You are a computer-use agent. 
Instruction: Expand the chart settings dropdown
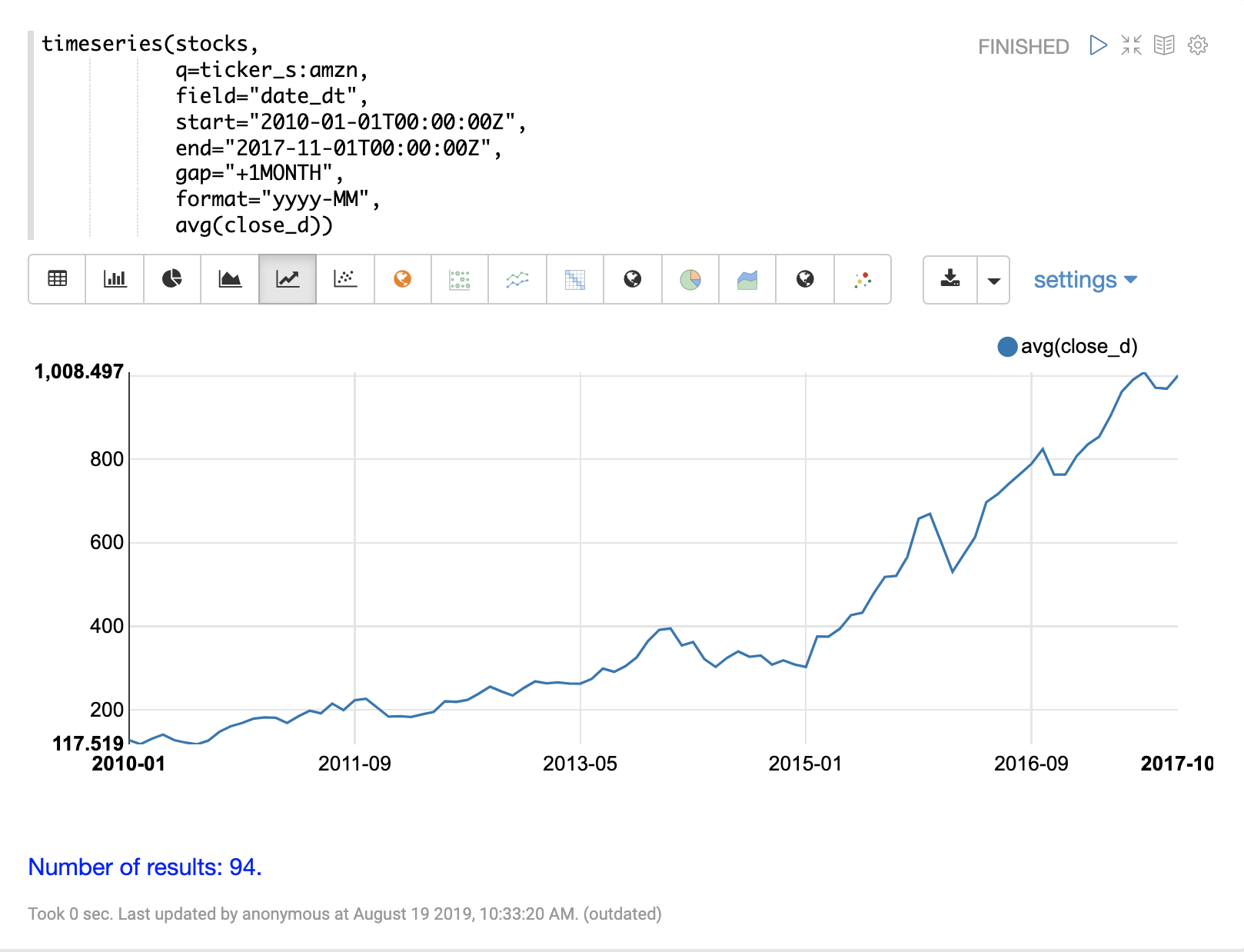click(x=1085, y=280)
